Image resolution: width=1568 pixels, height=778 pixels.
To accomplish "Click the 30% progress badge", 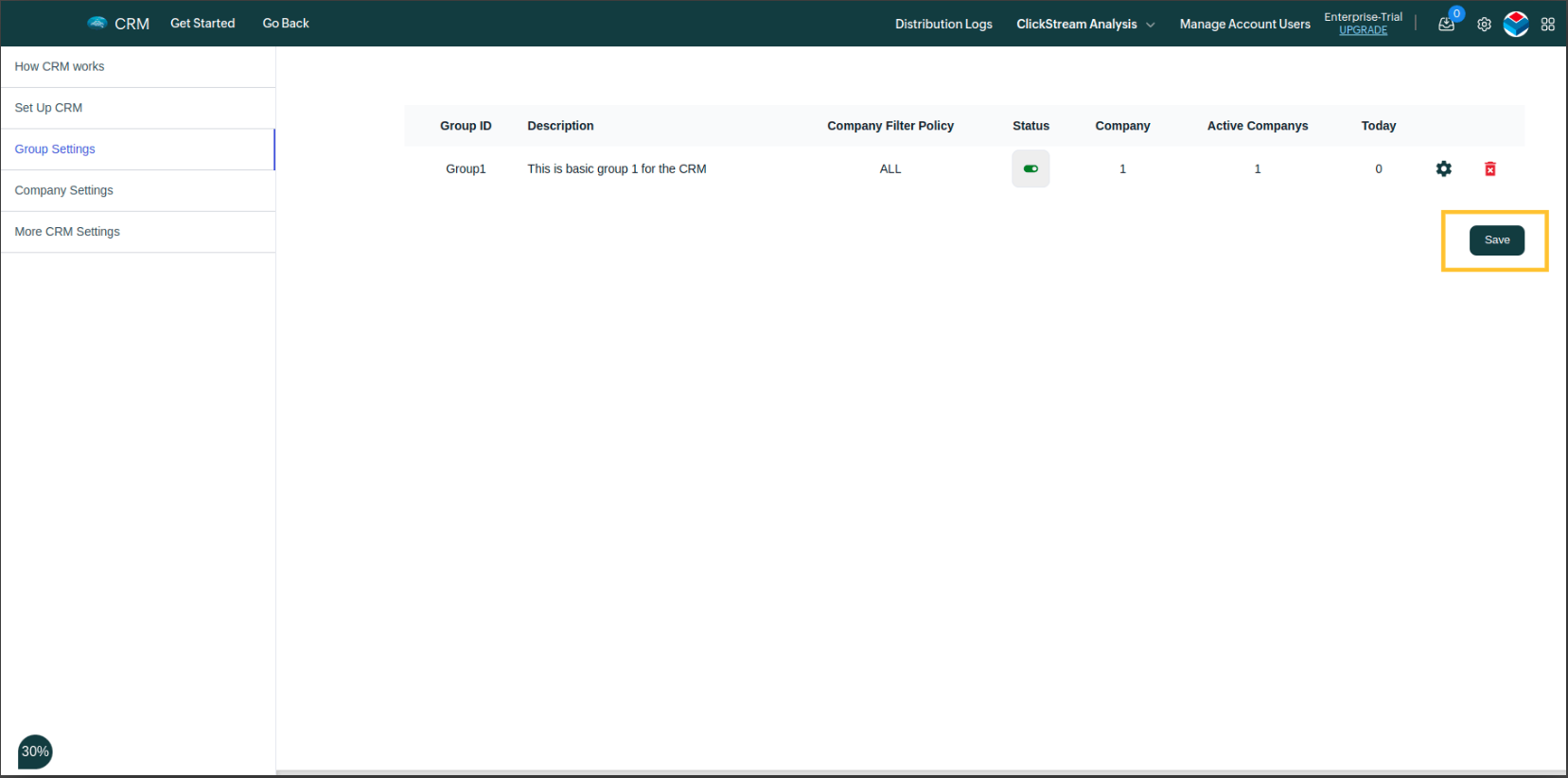I will click(x=35, y=751).
